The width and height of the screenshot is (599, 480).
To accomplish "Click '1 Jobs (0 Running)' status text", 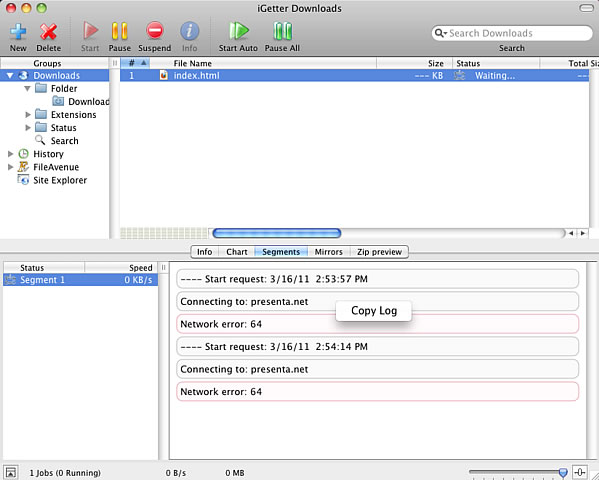I will (x=65, y=473).
